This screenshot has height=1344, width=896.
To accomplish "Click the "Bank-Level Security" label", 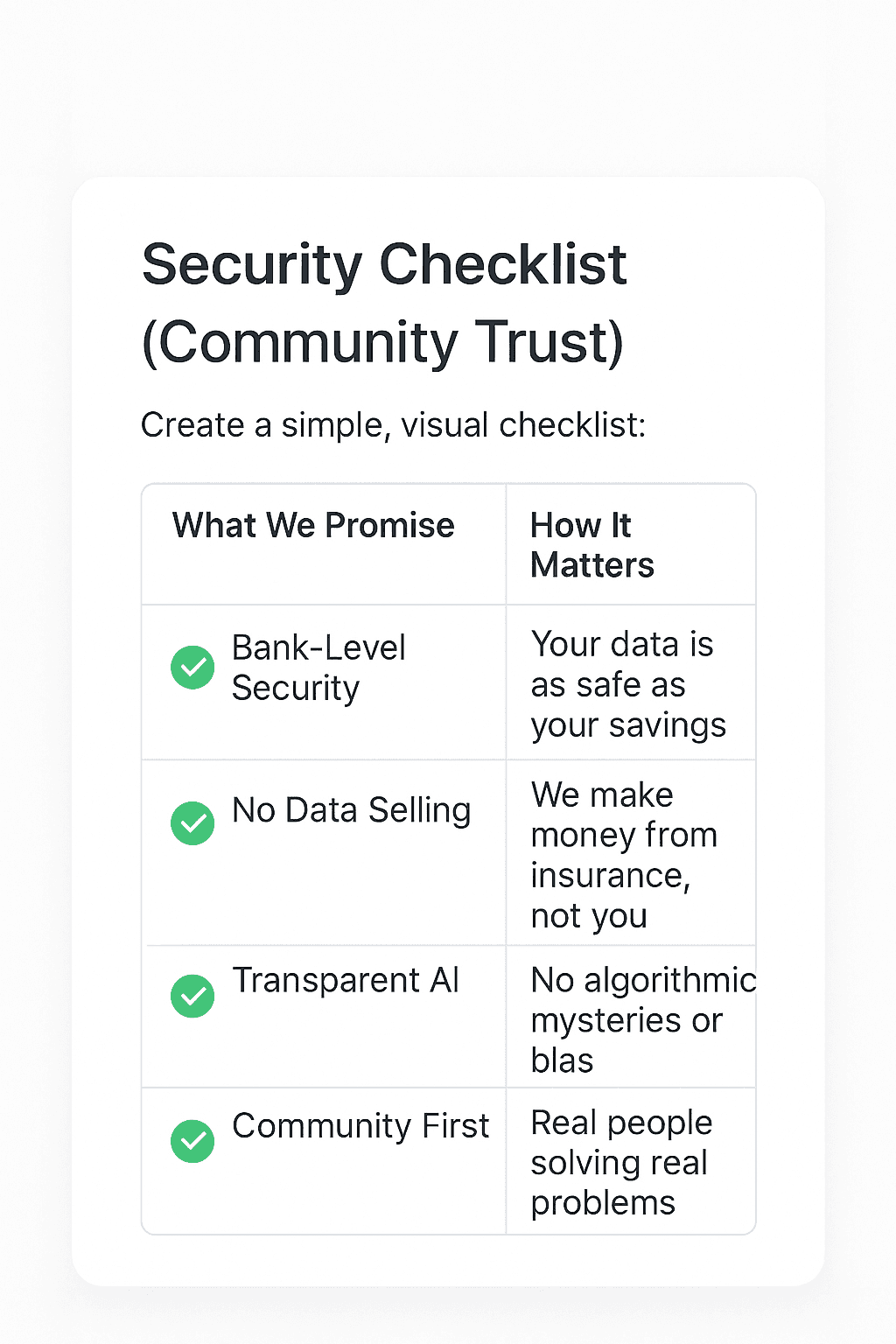I will coord(318,668).
